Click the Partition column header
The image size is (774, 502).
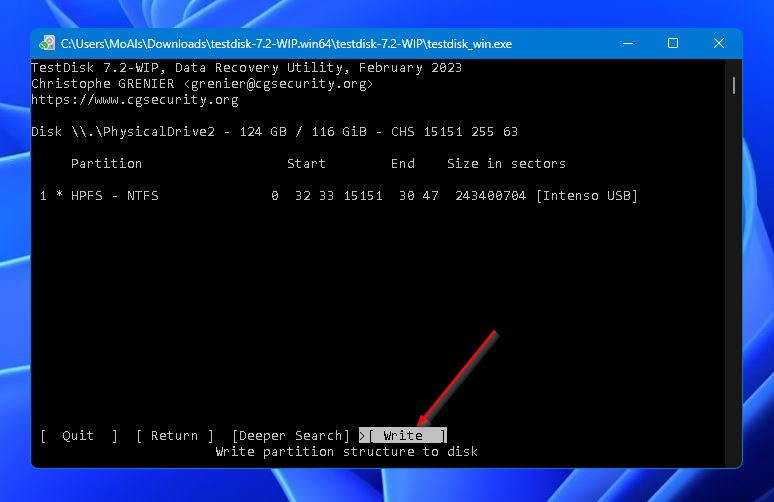click(x=106, y=164)
